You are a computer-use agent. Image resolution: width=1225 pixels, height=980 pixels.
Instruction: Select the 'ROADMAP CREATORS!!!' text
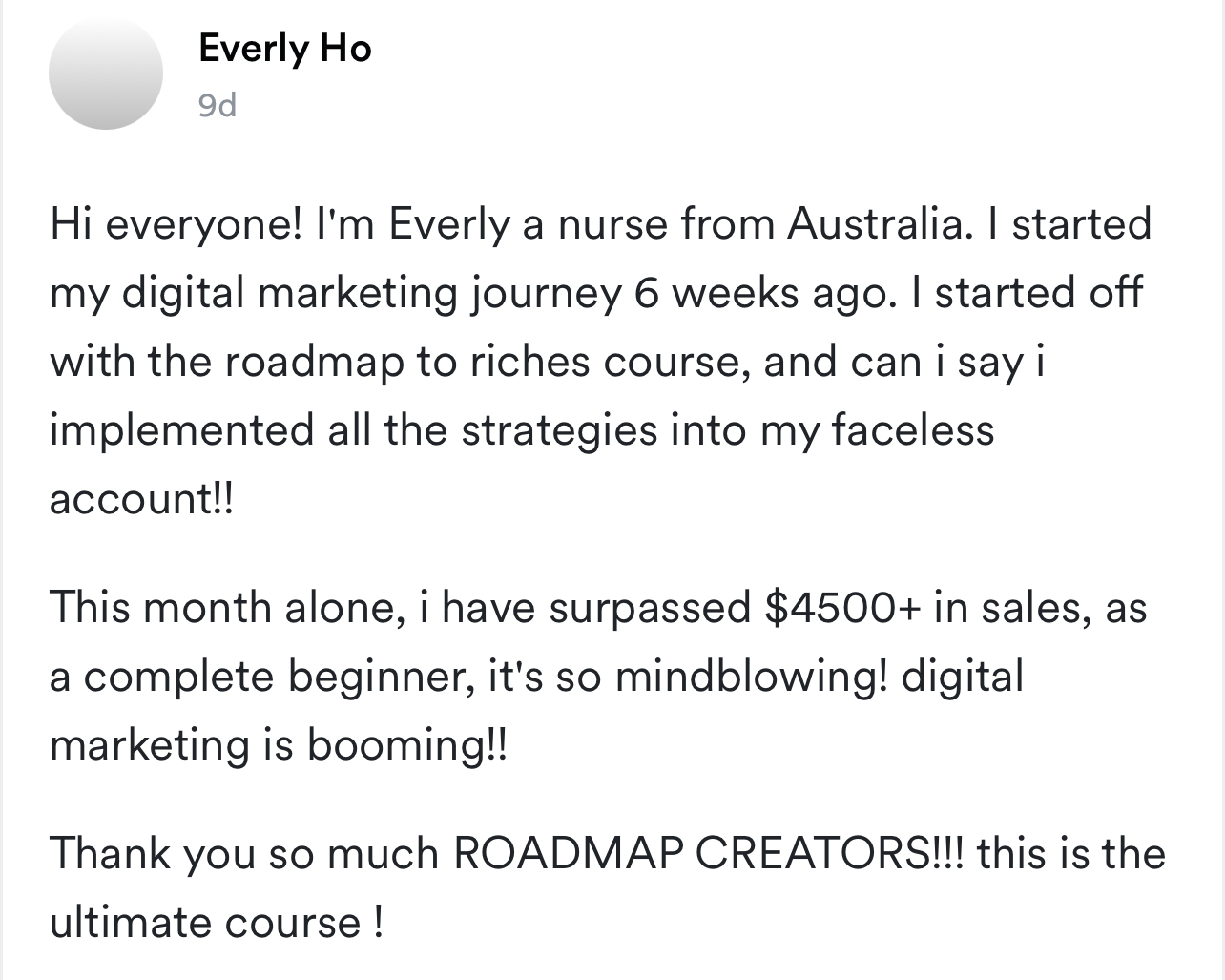point(710,853)
